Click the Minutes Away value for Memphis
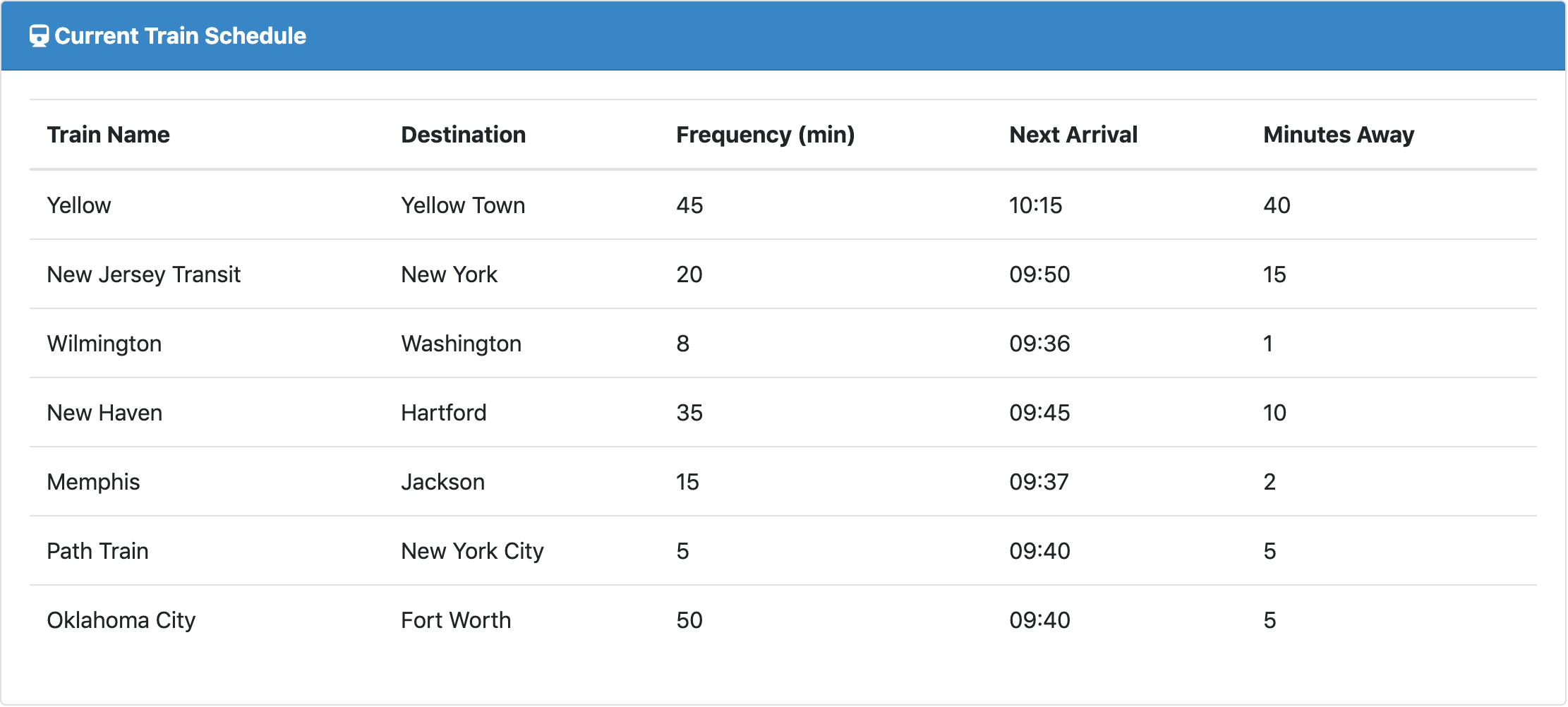The width and height of the screenshot is (1568, 707). (x=1269, y=482)
